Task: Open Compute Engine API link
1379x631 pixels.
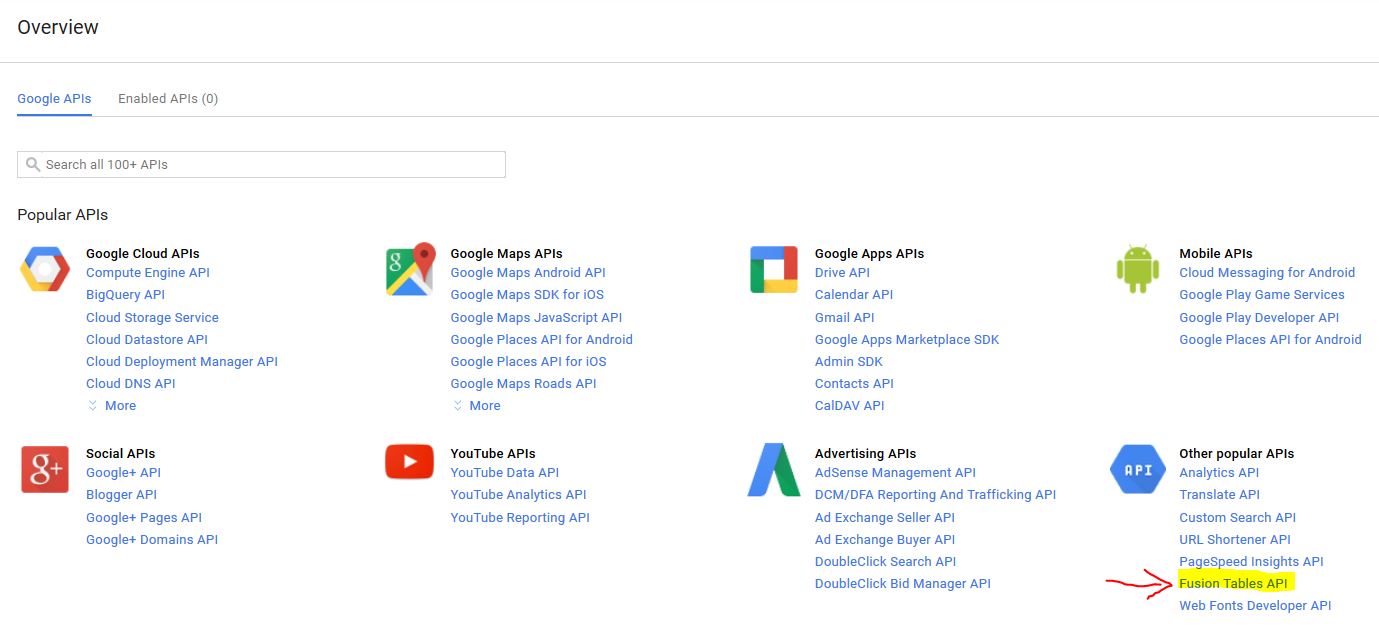Action: pyautogui.click(x=148, y=273)
